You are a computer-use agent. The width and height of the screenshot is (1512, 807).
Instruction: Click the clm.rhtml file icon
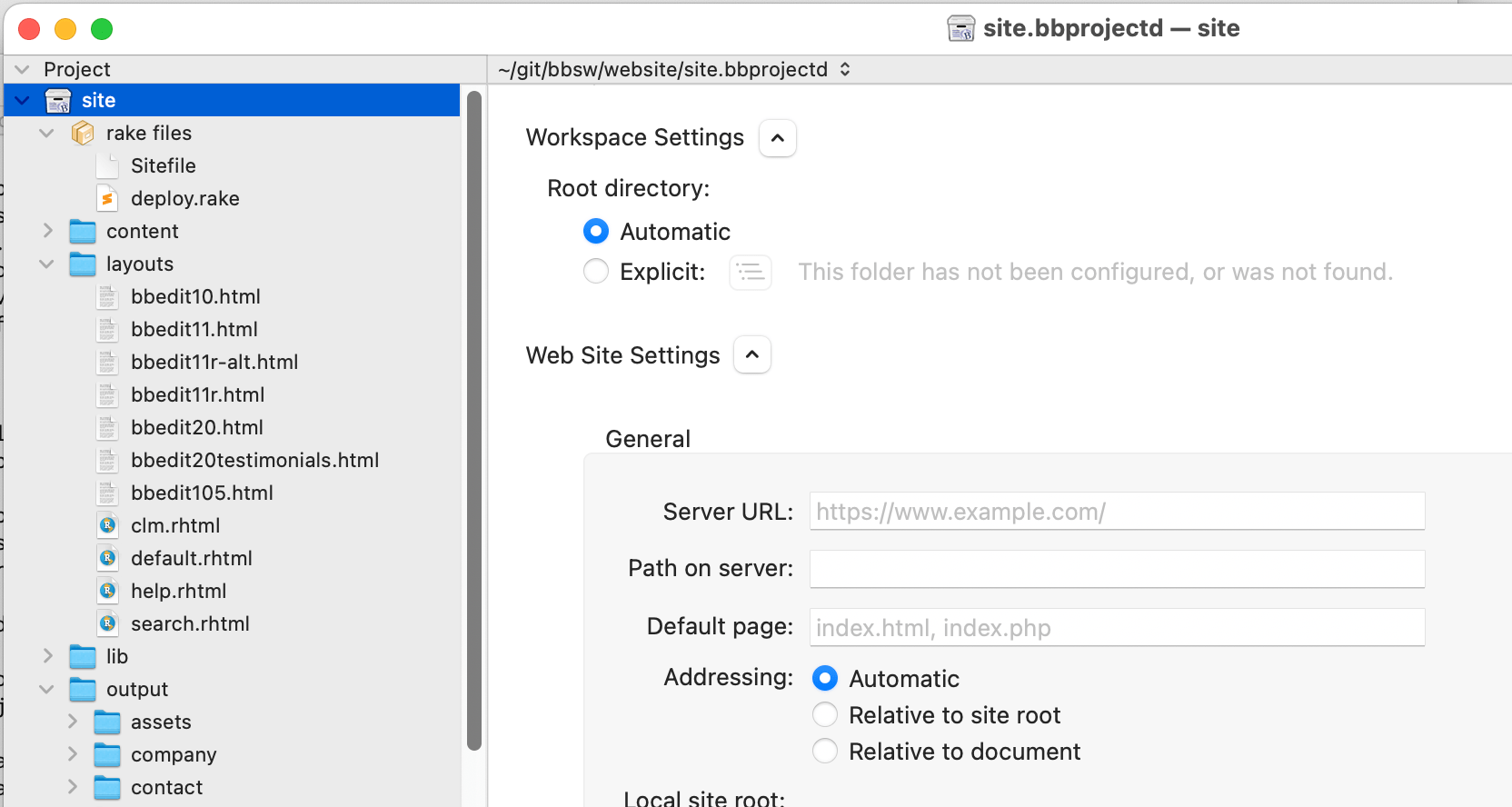[x=107, y=526]
